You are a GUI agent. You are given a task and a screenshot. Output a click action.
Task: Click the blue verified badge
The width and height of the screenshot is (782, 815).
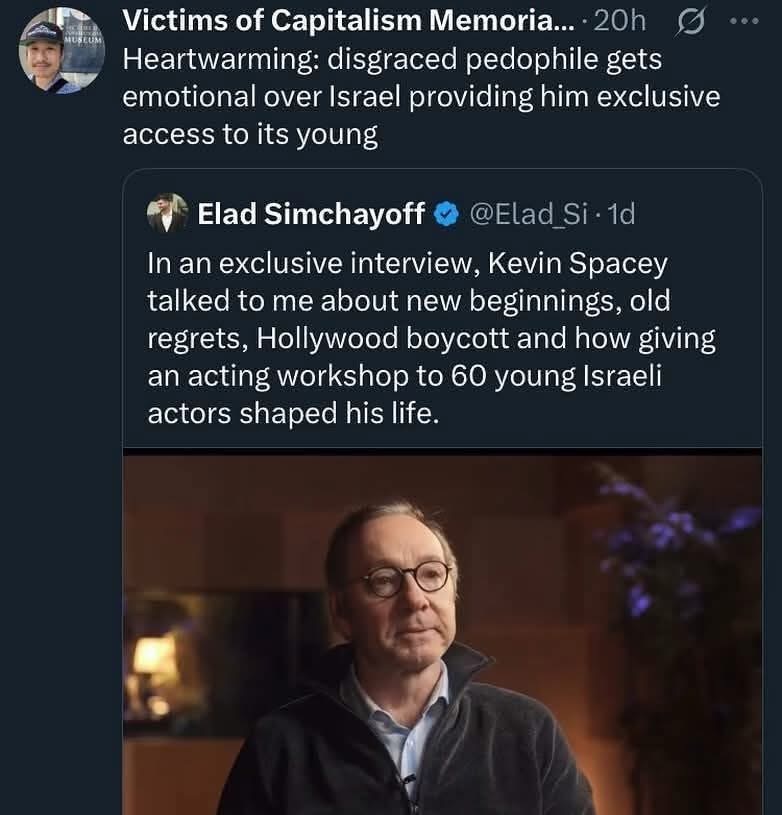(446, 214)
